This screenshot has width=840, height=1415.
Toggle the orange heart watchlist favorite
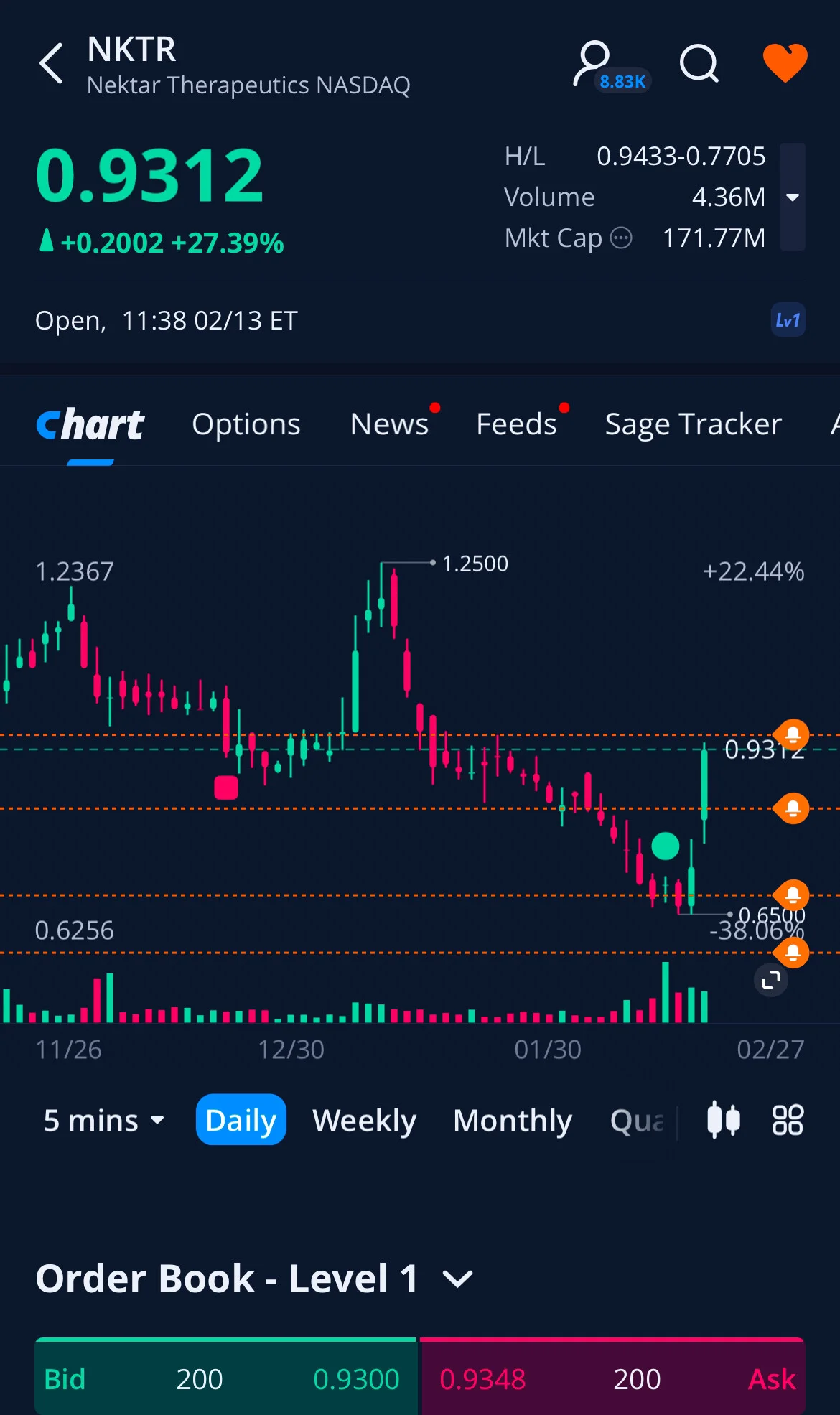click(785, 62)
